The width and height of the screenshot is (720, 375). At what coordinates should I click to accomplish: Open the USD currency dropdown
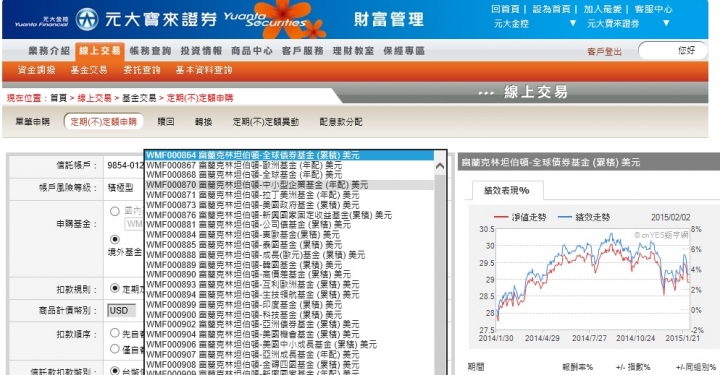[122, 311]
